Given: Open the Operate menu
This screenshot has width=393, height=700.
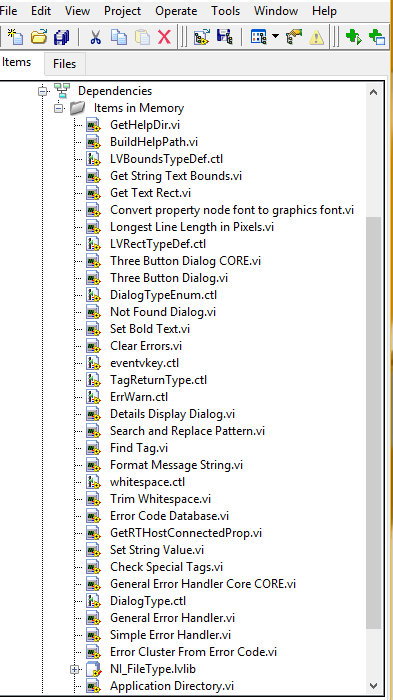Looking at the screenshot, I should [x=176, y=10].
